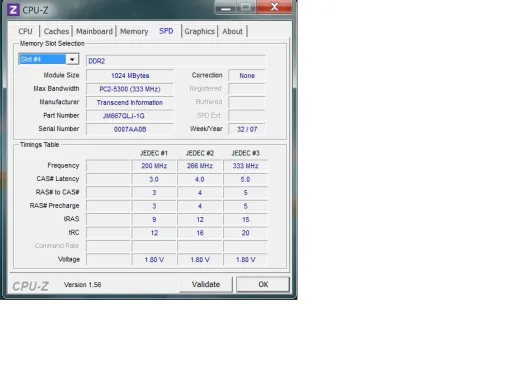Image resolution: width=512 pixels, height=384 pixels.
Task: Click tRAS value 15
Action: pos(245,219)
